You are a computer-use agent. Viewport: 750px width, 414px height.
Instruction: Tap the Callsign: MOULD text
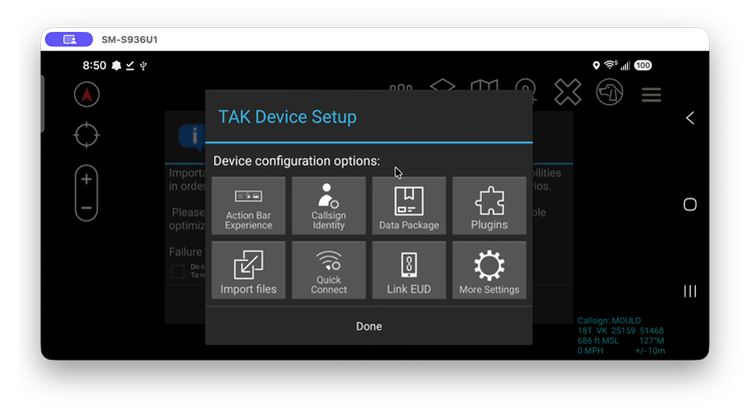click(x=609, y=320)
